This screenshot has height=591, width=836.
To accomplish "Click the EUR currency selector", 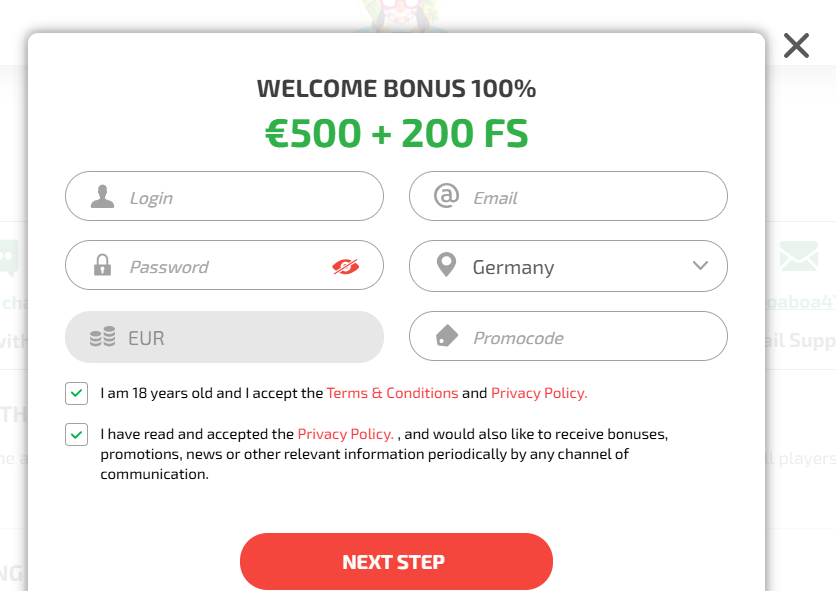I will coord(224,337).
